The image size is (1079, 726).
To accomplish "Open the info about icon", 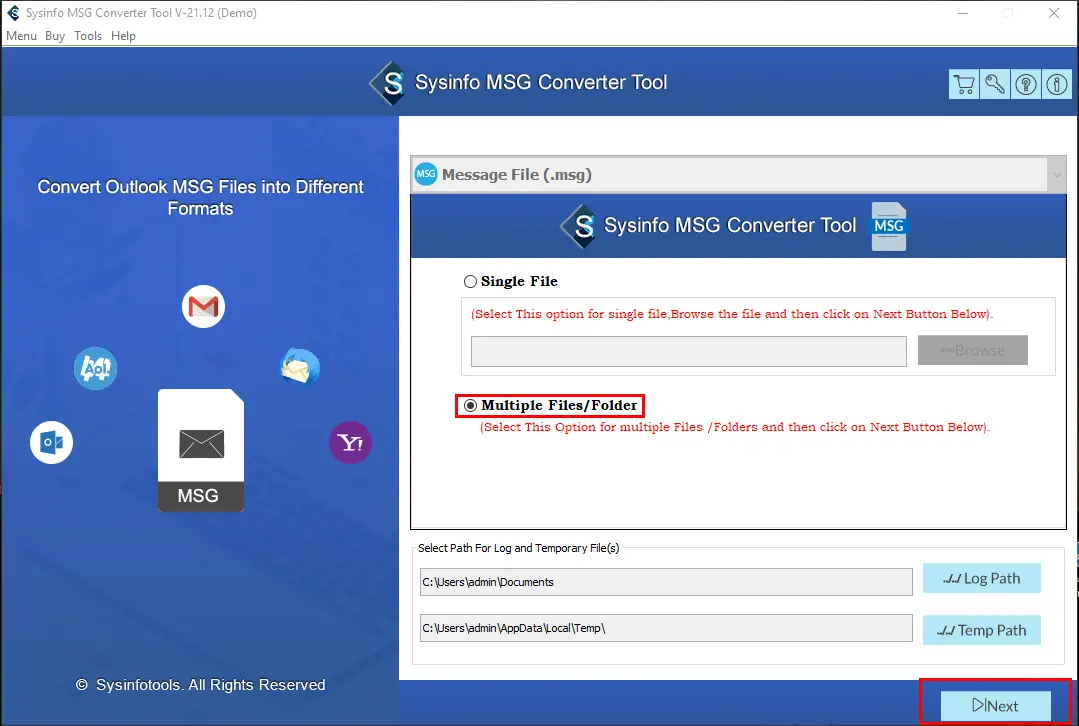I will pyautogui.click(x=1056, y=84).
